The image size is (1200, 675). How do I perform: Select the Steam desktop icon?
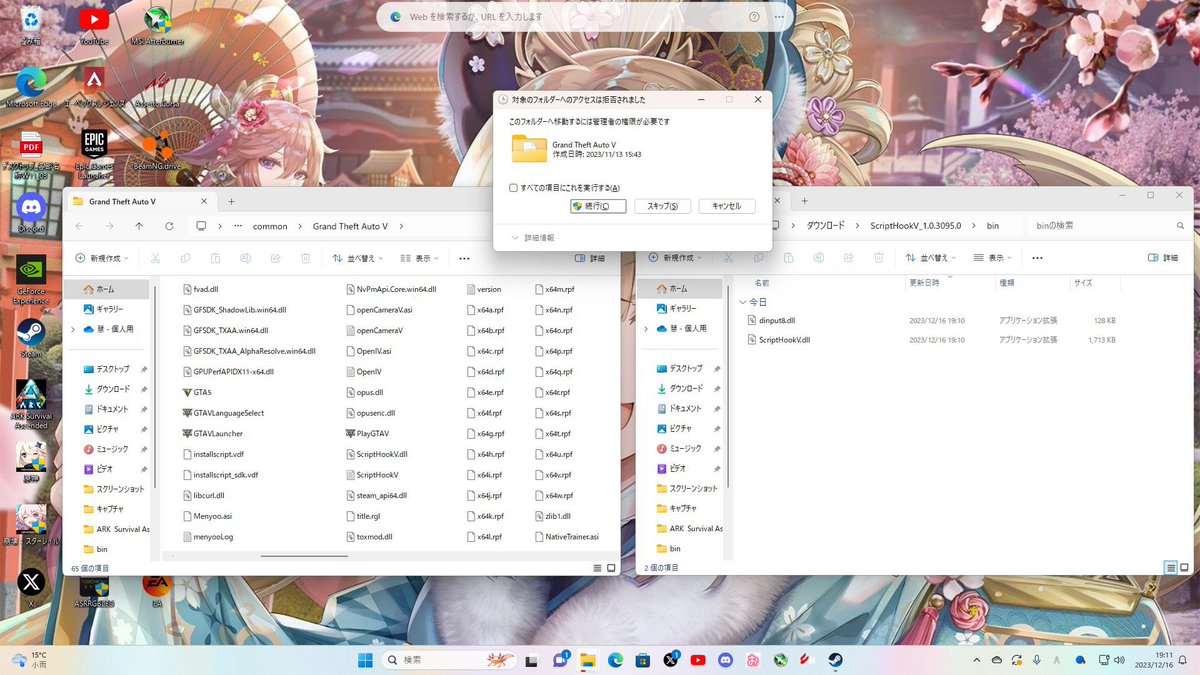point(31,337)
